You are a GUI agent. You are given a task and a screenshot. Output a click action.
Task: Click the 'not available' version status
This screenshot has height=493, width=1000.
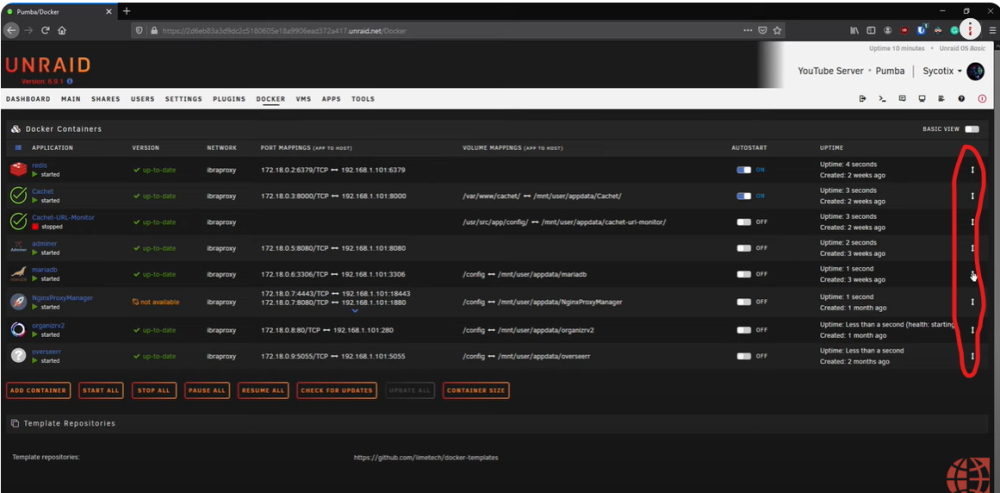click(156, 302)
